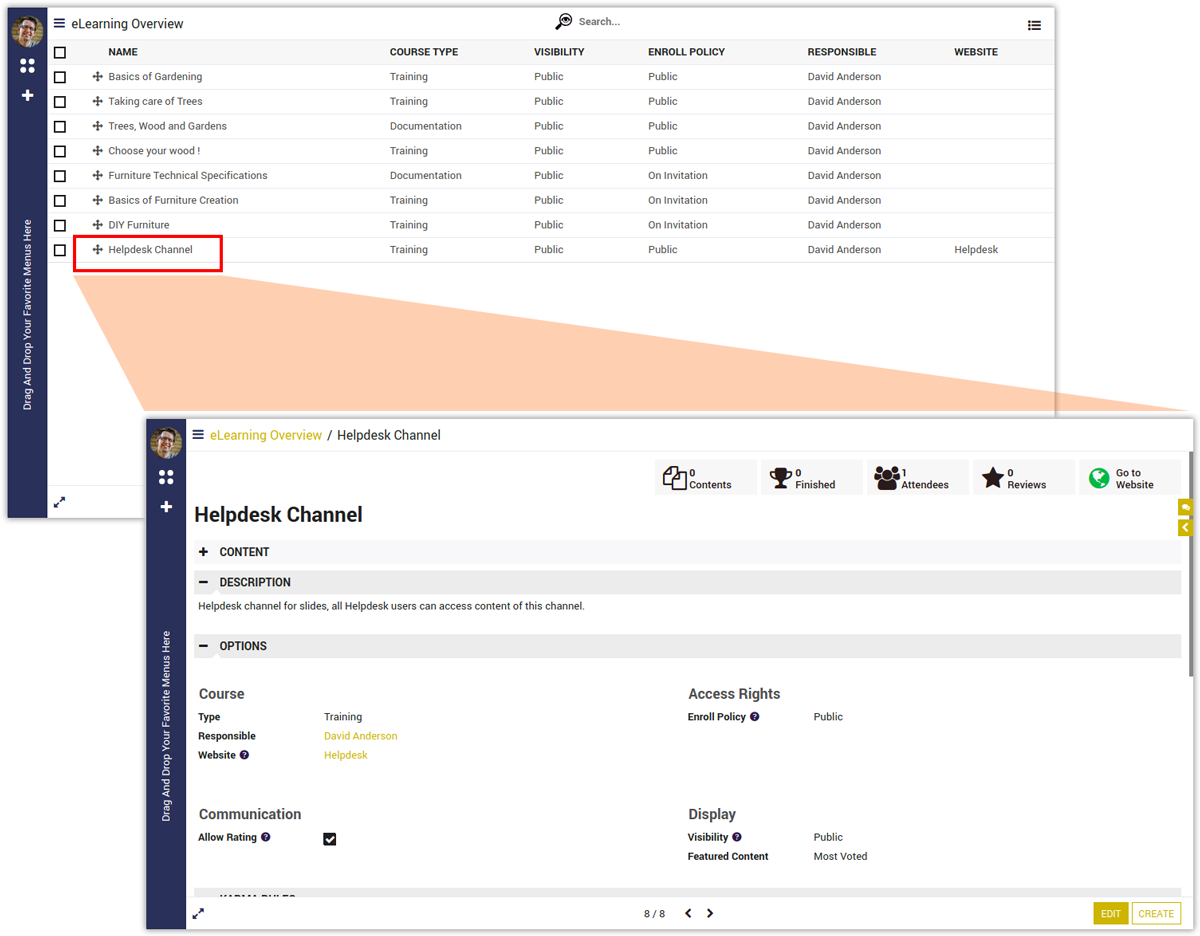The width and height of the screenshot is (1200, 936).
Task: Click eLearning Overview breadcrumb link
Action: 266,435
